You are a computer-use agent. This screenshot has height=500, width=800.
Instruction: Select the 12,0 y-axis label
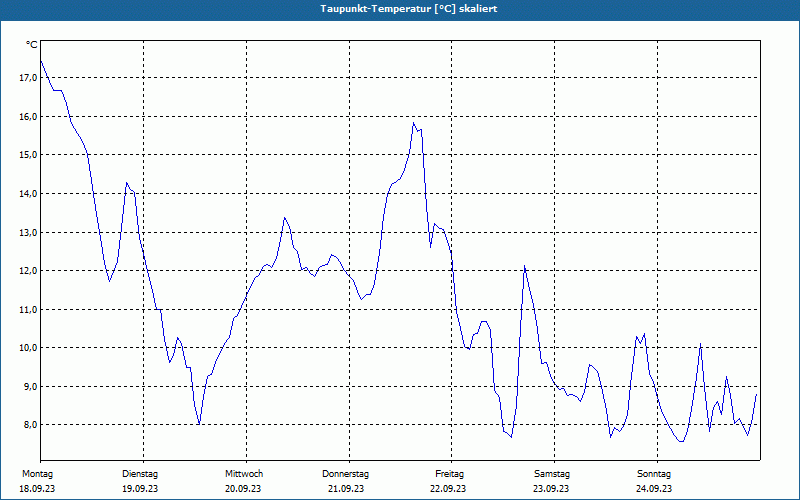(29, 270)
